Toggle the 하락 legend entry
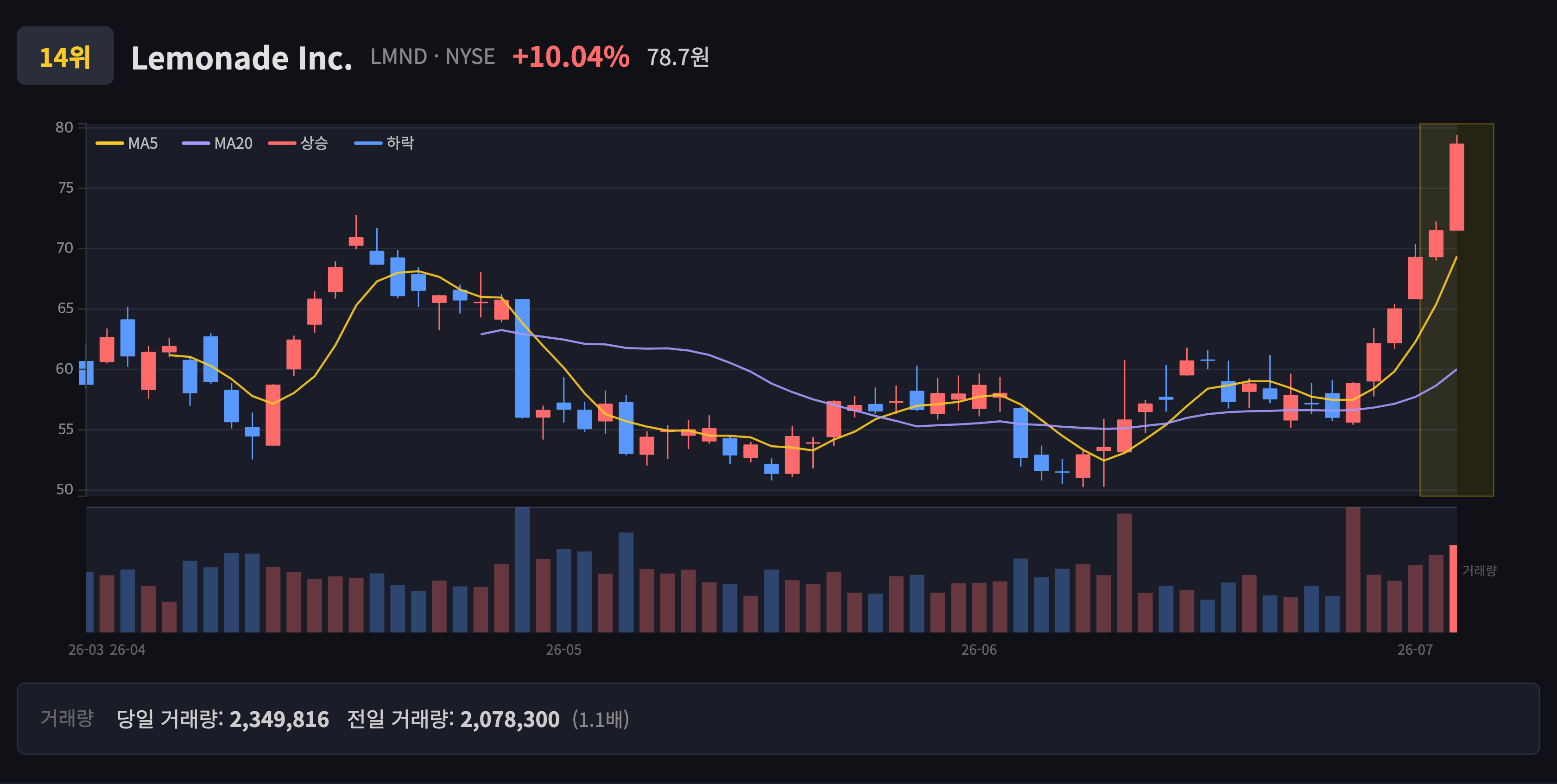This screenshot has height=784, width=1557. coord(385,143)
